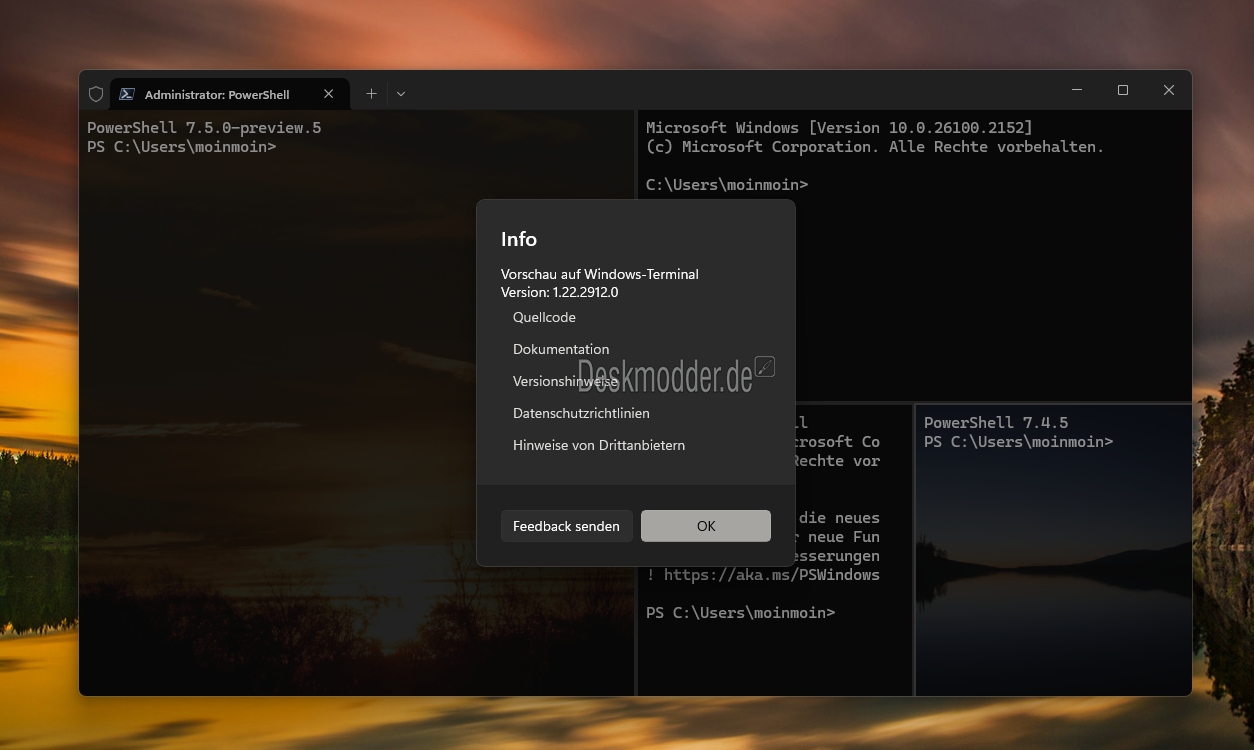Viewport: 1254px width, 750px height.
Task: Open the Datenschutzrichtlinien link
Action: pos(581,413)
